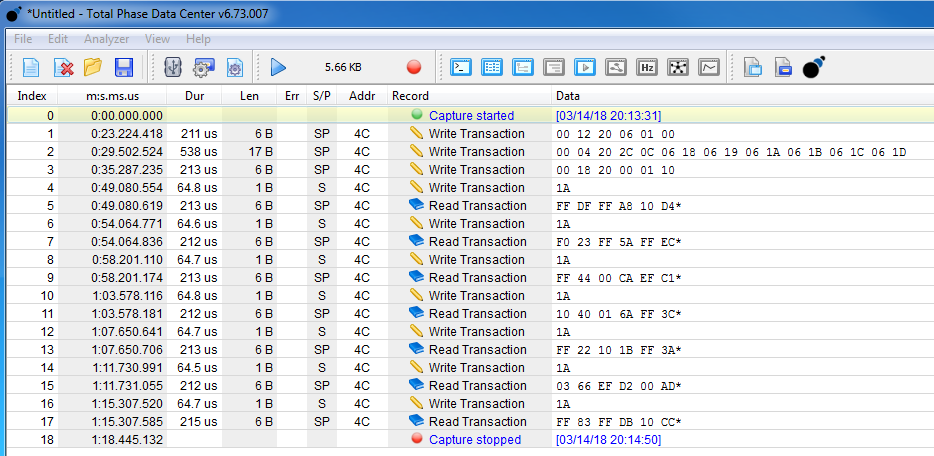This screenshot has height=456, width=934.
Task: Click the Len column header
Action: pyautogui.click(x=250, y=96)
